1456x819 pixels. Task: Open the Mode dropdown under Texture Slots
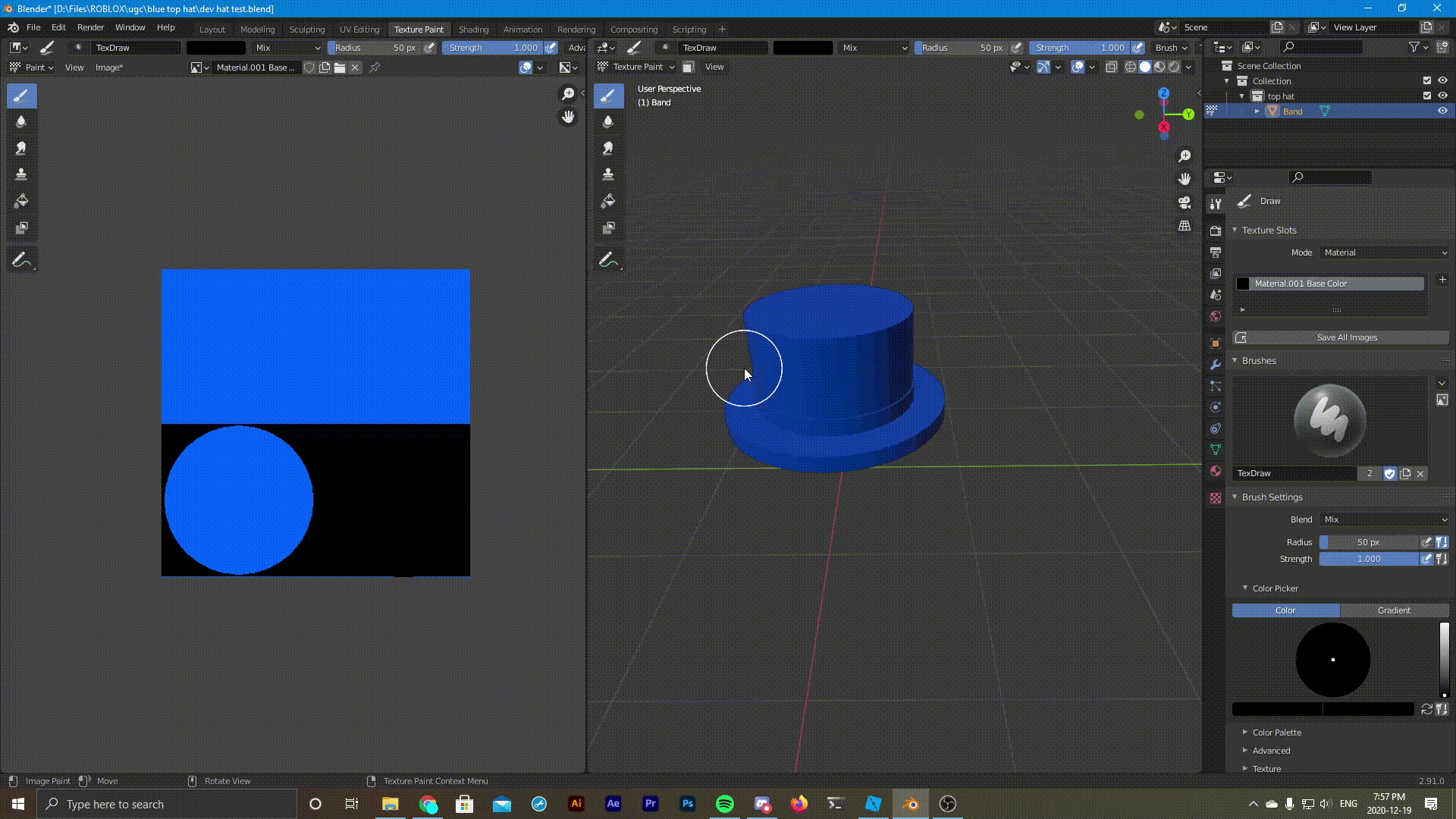[1384, 253]
